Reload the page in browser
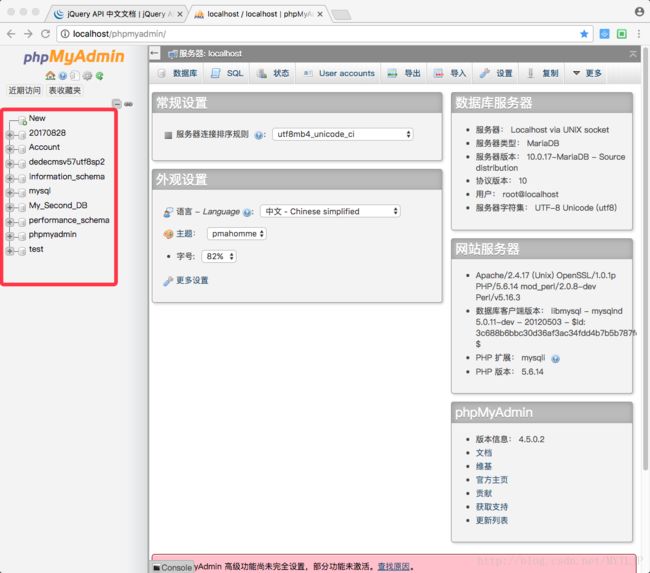 click(45, 34)
